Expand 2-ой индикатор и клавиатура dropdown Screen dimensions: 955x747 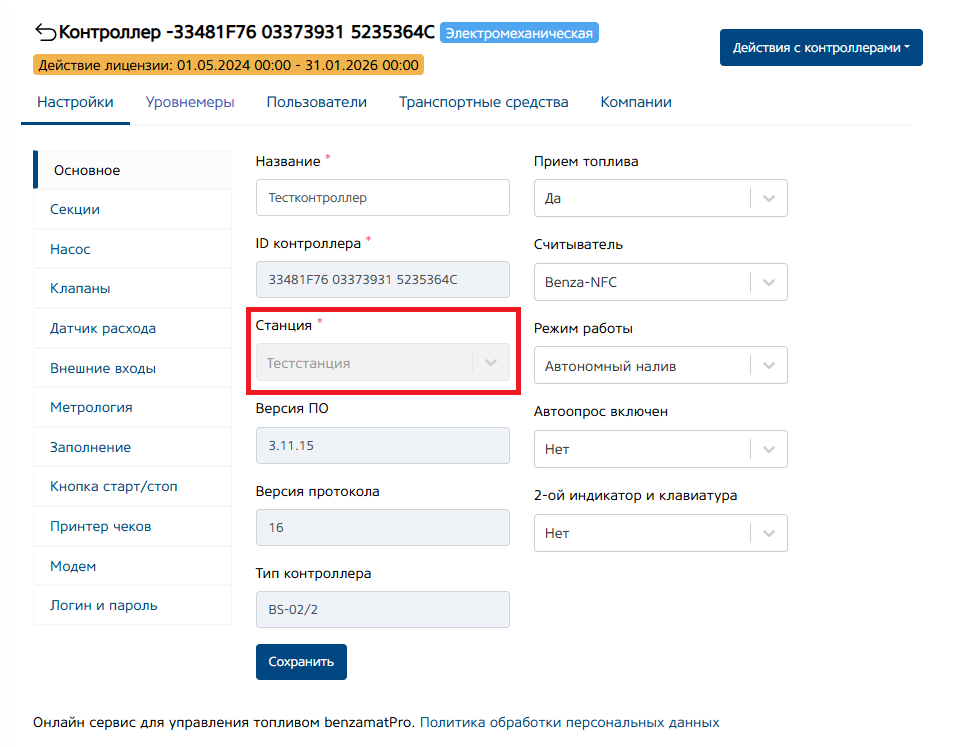768,533
